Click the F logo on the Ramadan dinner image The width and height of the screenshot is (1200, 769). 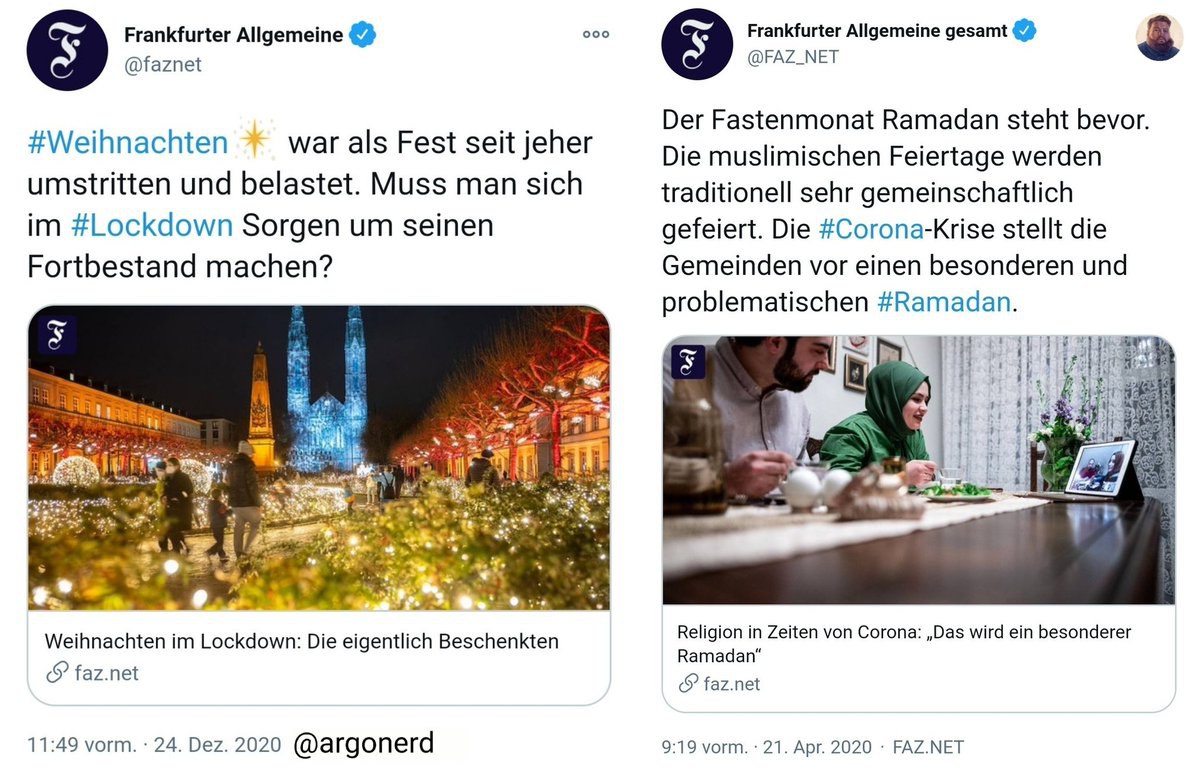click(x=688, y=361)
